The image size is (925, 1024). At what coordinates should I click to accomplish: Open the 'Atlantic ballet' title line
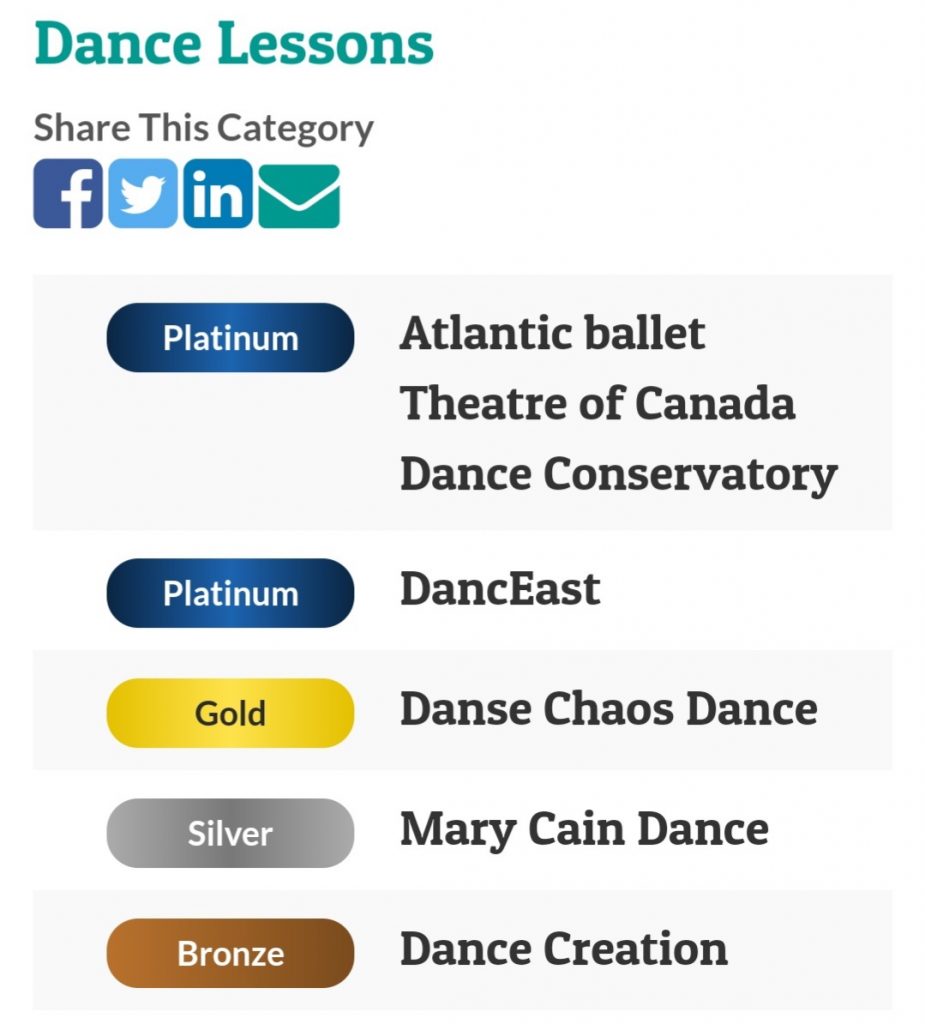click(x=553, y=333)
